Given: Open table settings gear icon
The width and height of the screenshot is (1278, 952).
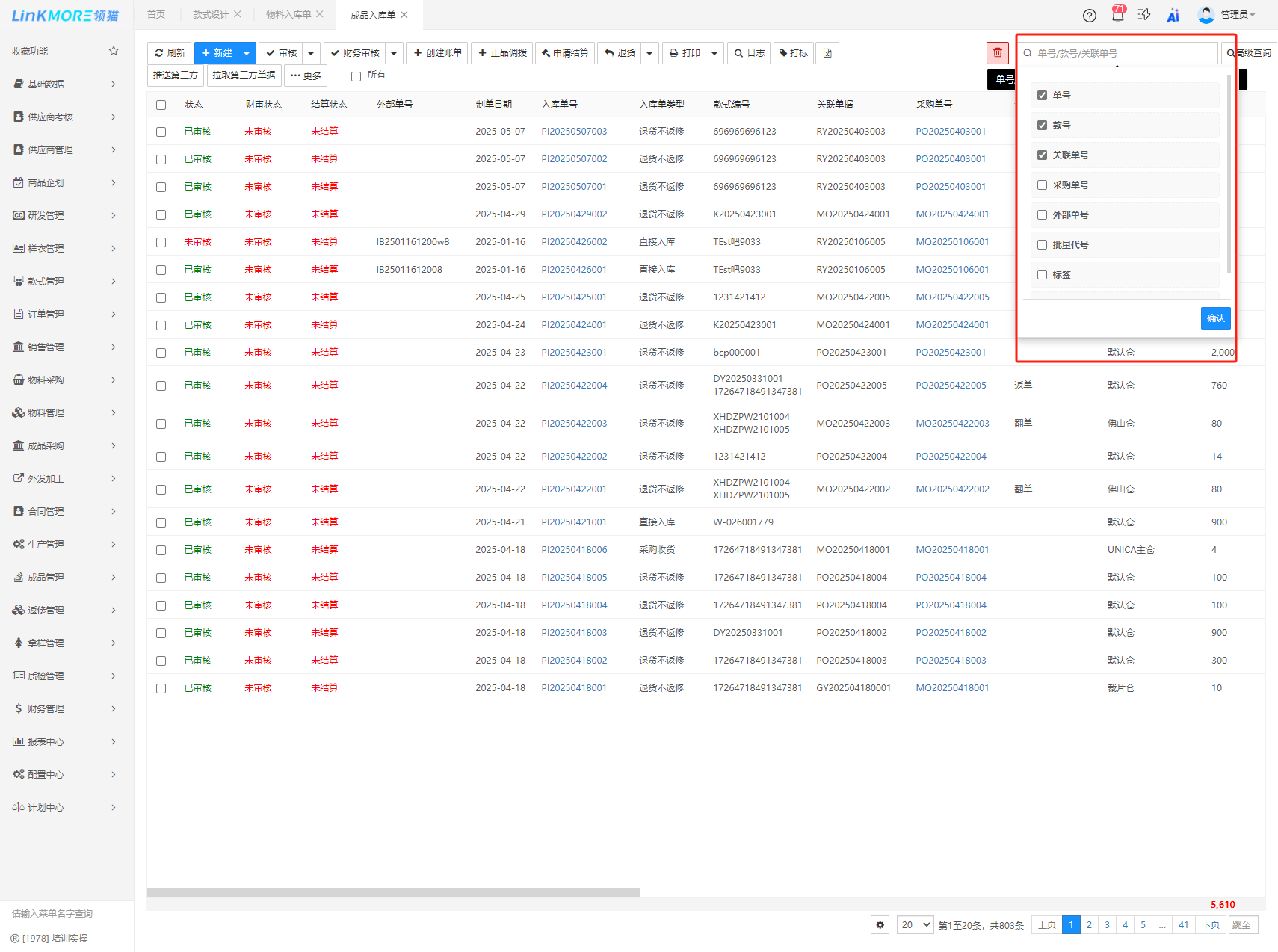Looking at the screenshot, I should click(x=880, y=925).
